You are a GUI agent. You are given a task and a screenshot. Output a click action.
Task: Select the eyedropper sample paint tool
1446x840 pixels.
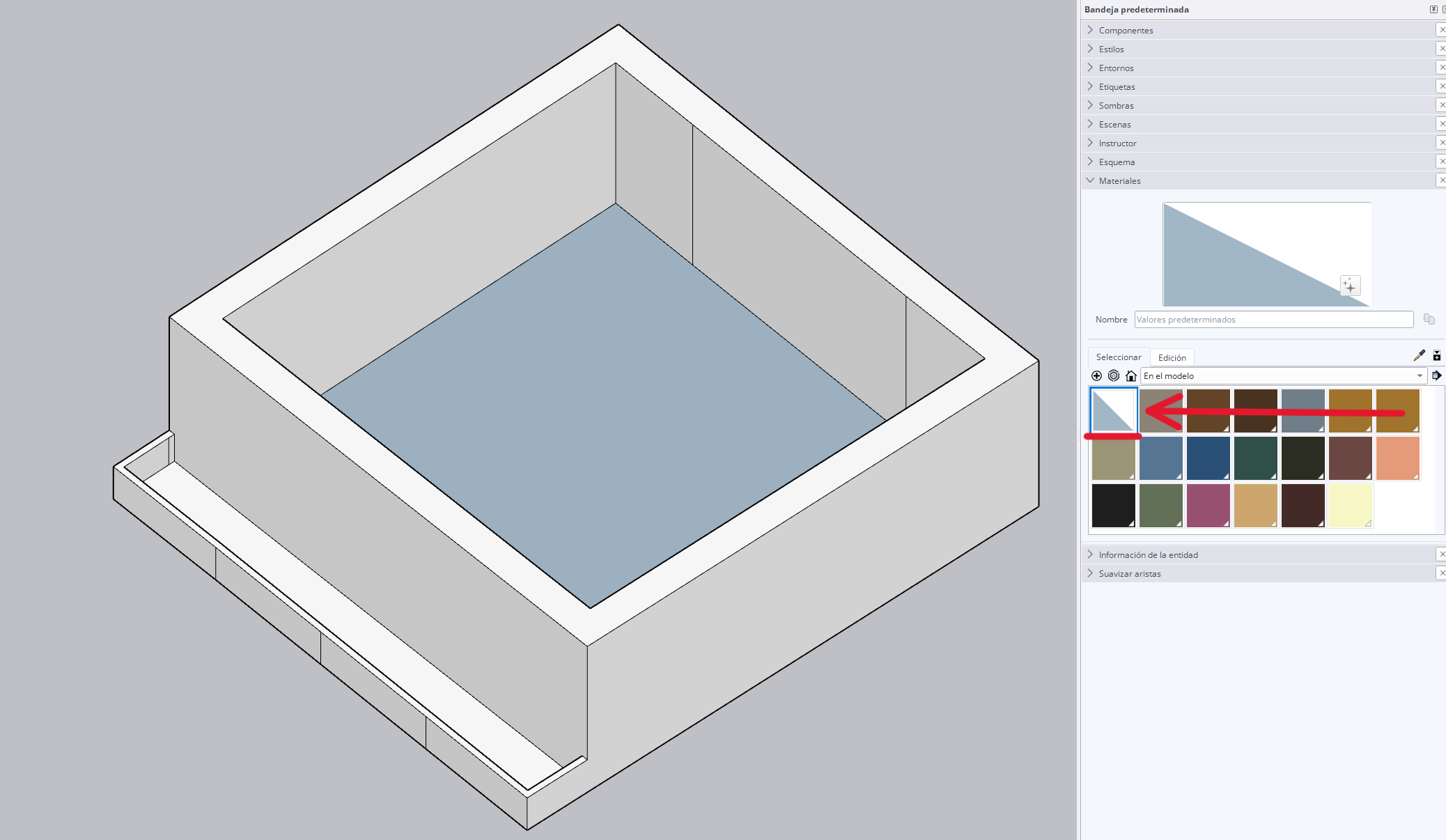[x=1419, y=356]
